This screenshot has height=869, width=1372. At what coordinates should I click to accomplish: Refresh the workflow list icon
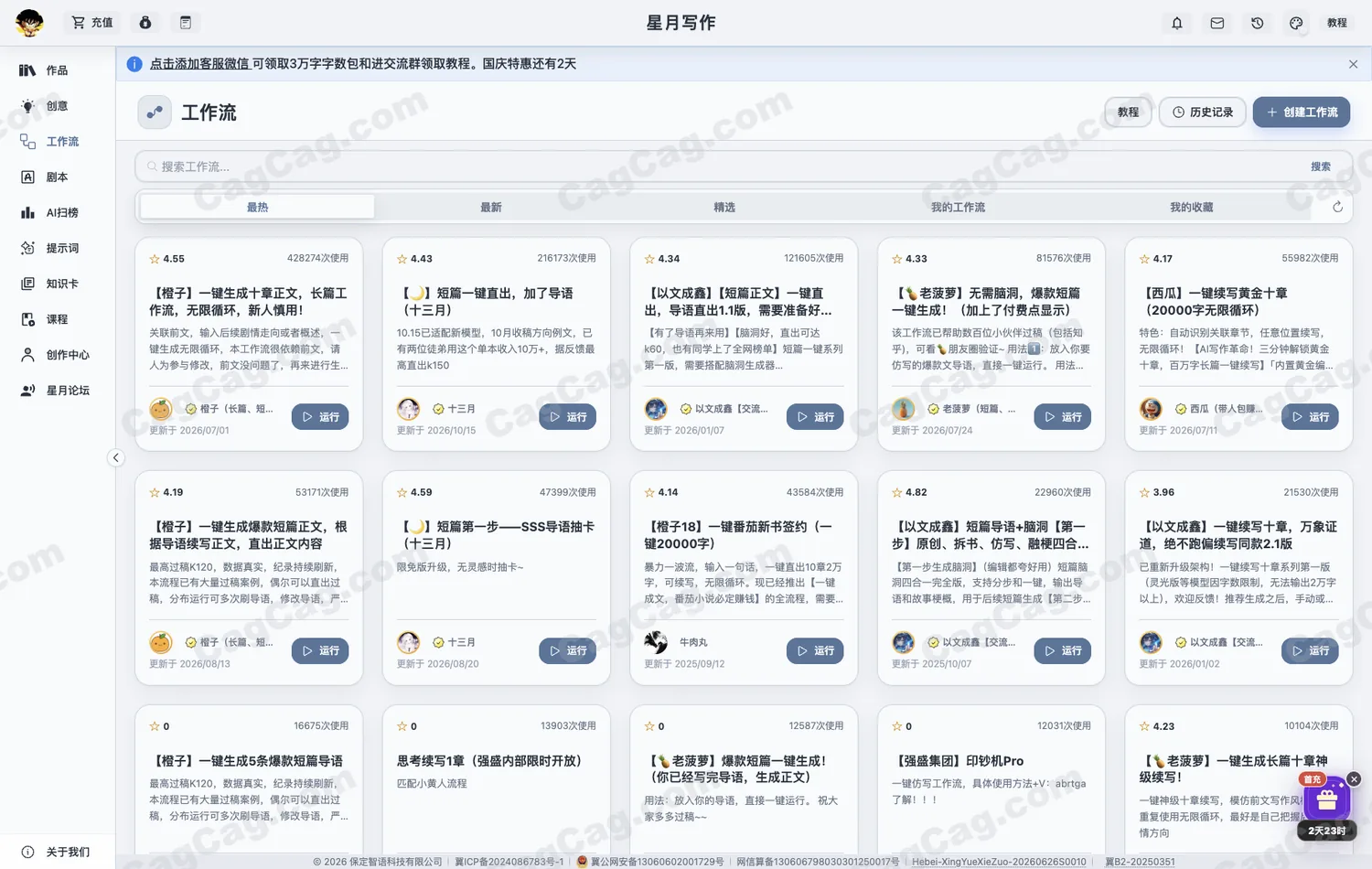(x=1337, y=208)
